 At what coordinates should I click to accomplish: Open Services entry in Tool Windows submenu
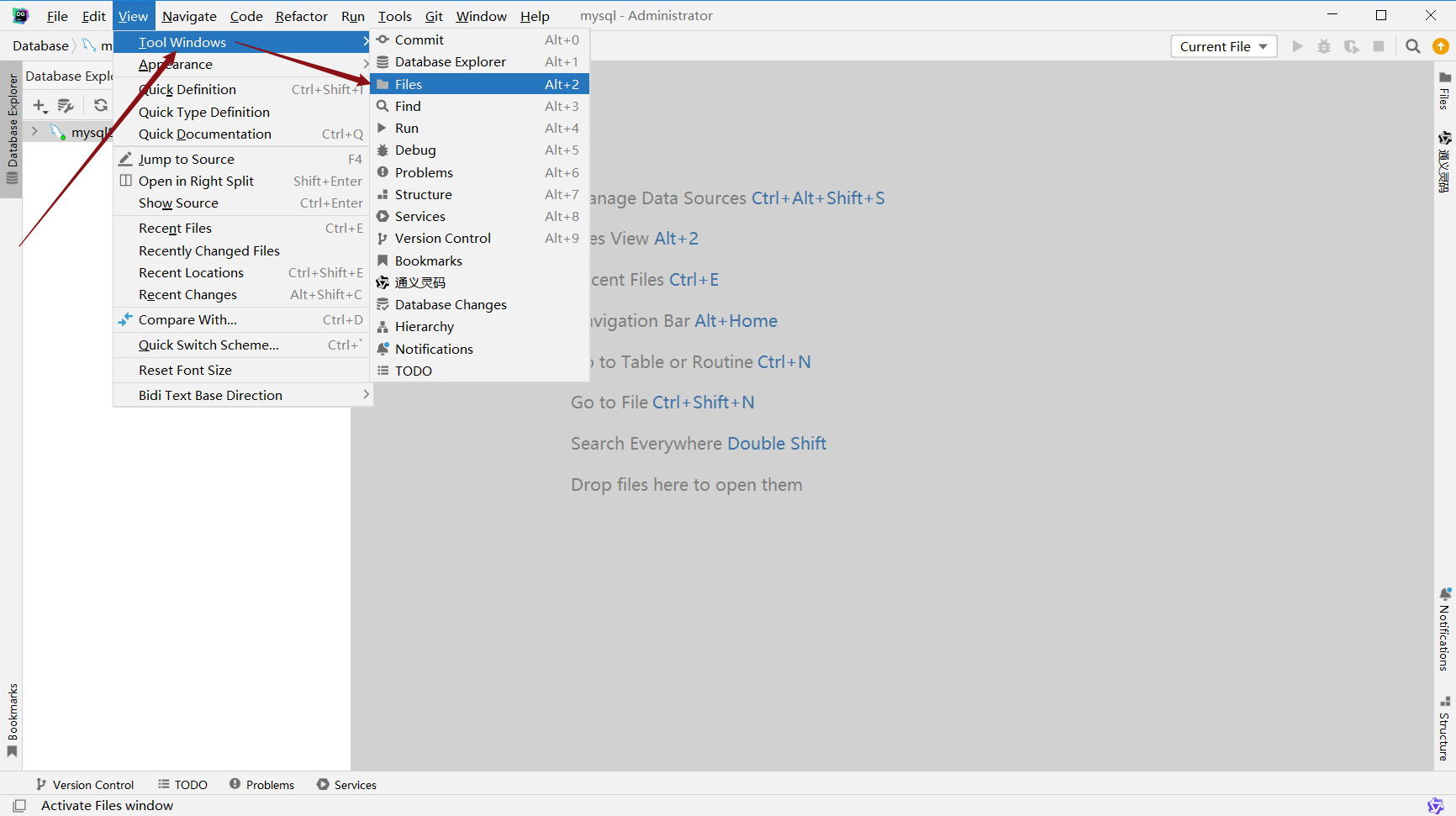[x=479, y=216]
